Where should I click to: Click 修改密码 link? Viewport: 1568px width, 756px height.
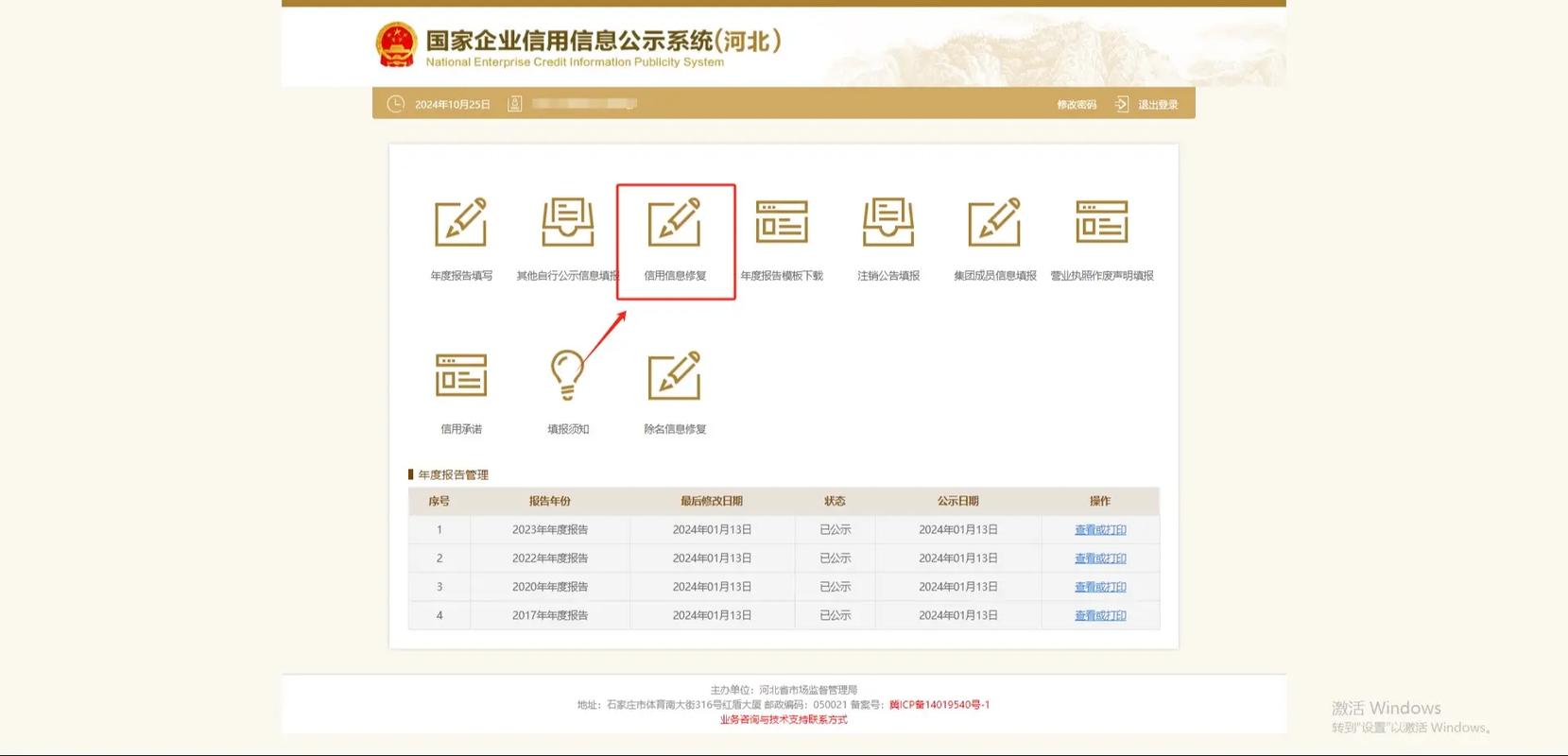[x=1077, y=105]
